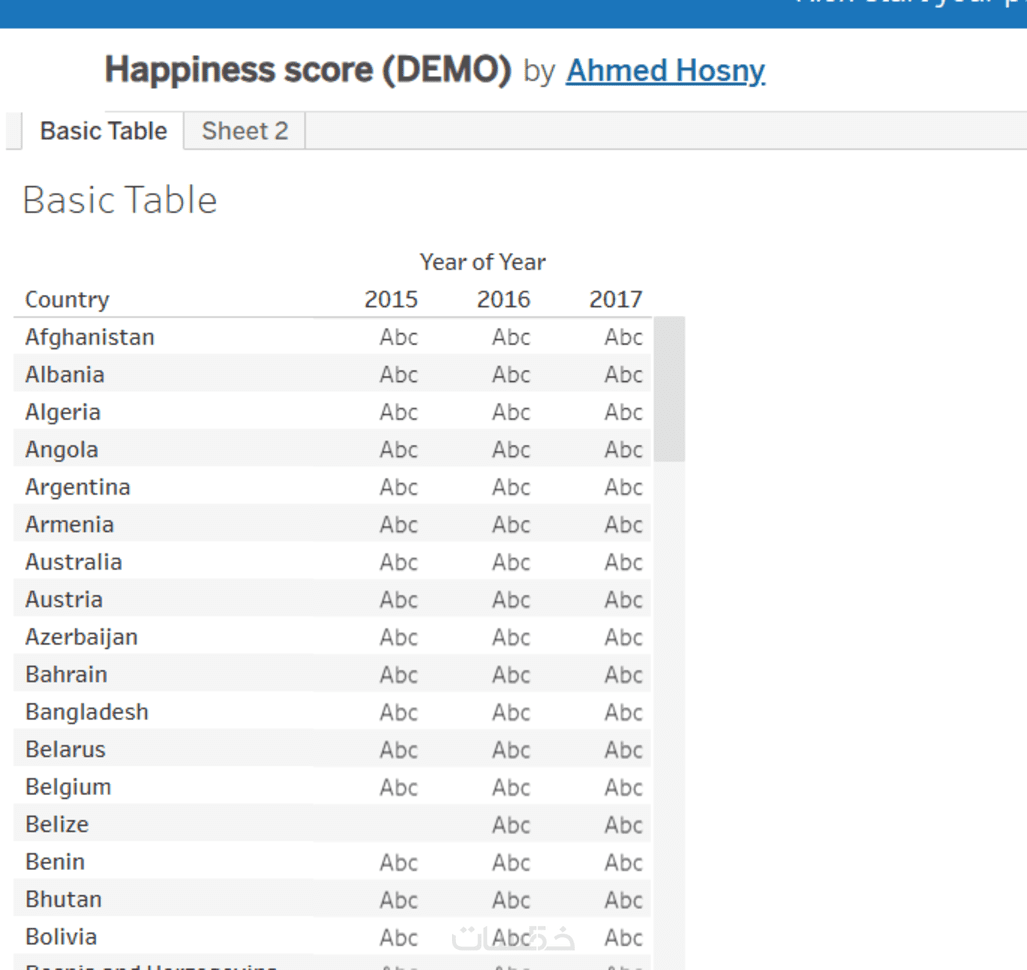Screen dimensions: 1027x970
Task: Click the Bahrain row label
Action: tap(66, 675)
